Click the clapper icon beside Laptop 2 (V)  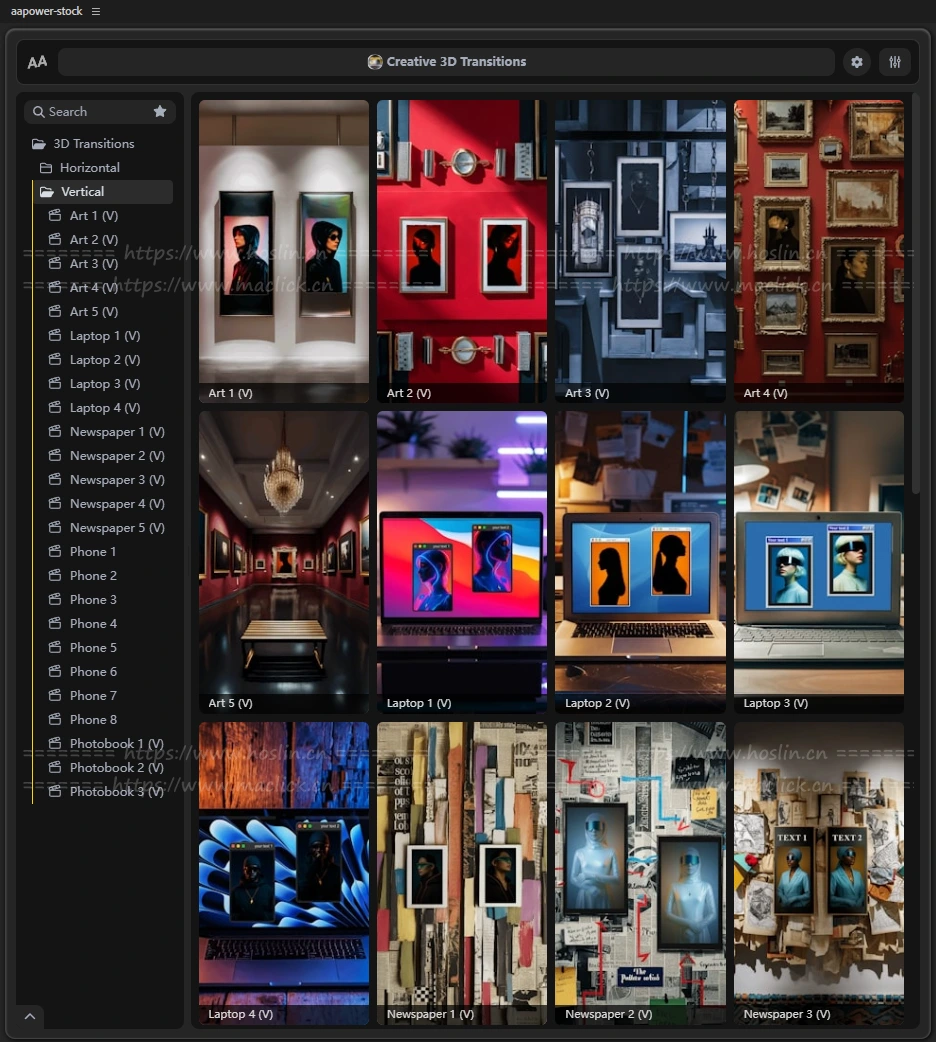(55, 359)
